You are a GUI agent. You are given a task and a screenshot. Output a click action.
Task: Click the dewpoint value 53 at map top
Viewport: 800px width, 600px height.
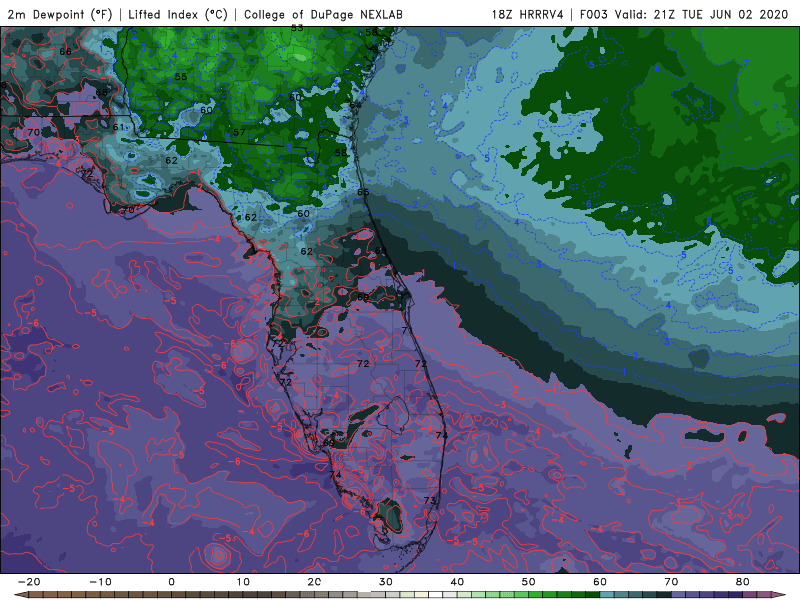point(297,29)
